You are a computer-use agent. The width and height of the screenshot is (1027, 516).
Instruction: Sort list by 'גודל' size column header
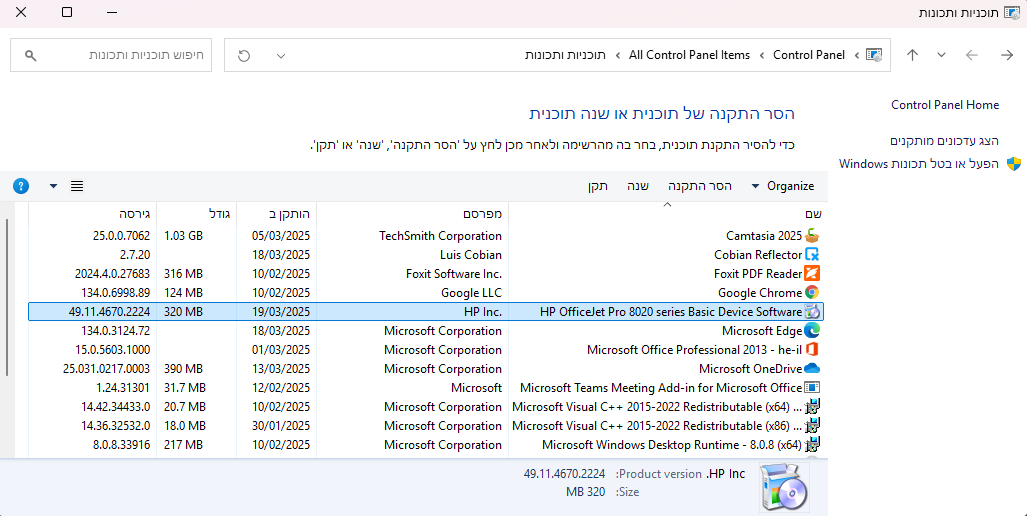pyautogui.click(x=220, y=213)
